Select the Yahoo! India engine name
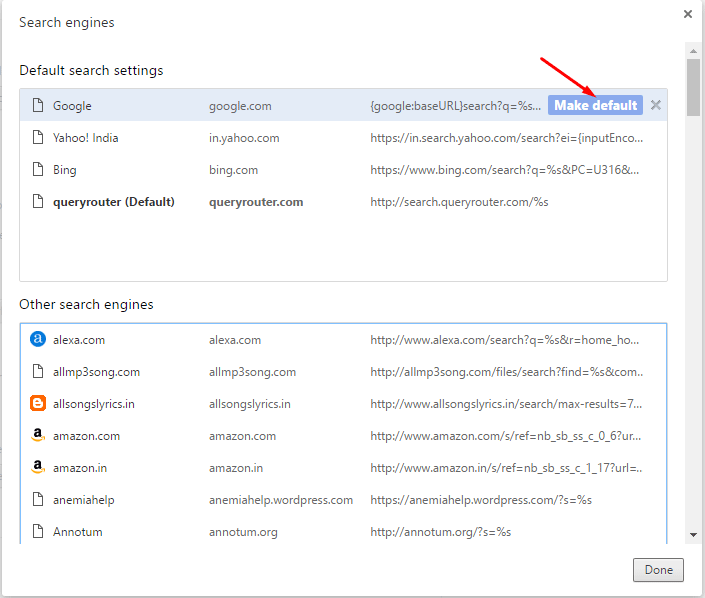Viewport: 705px width, 598px height. coord(85,138)
